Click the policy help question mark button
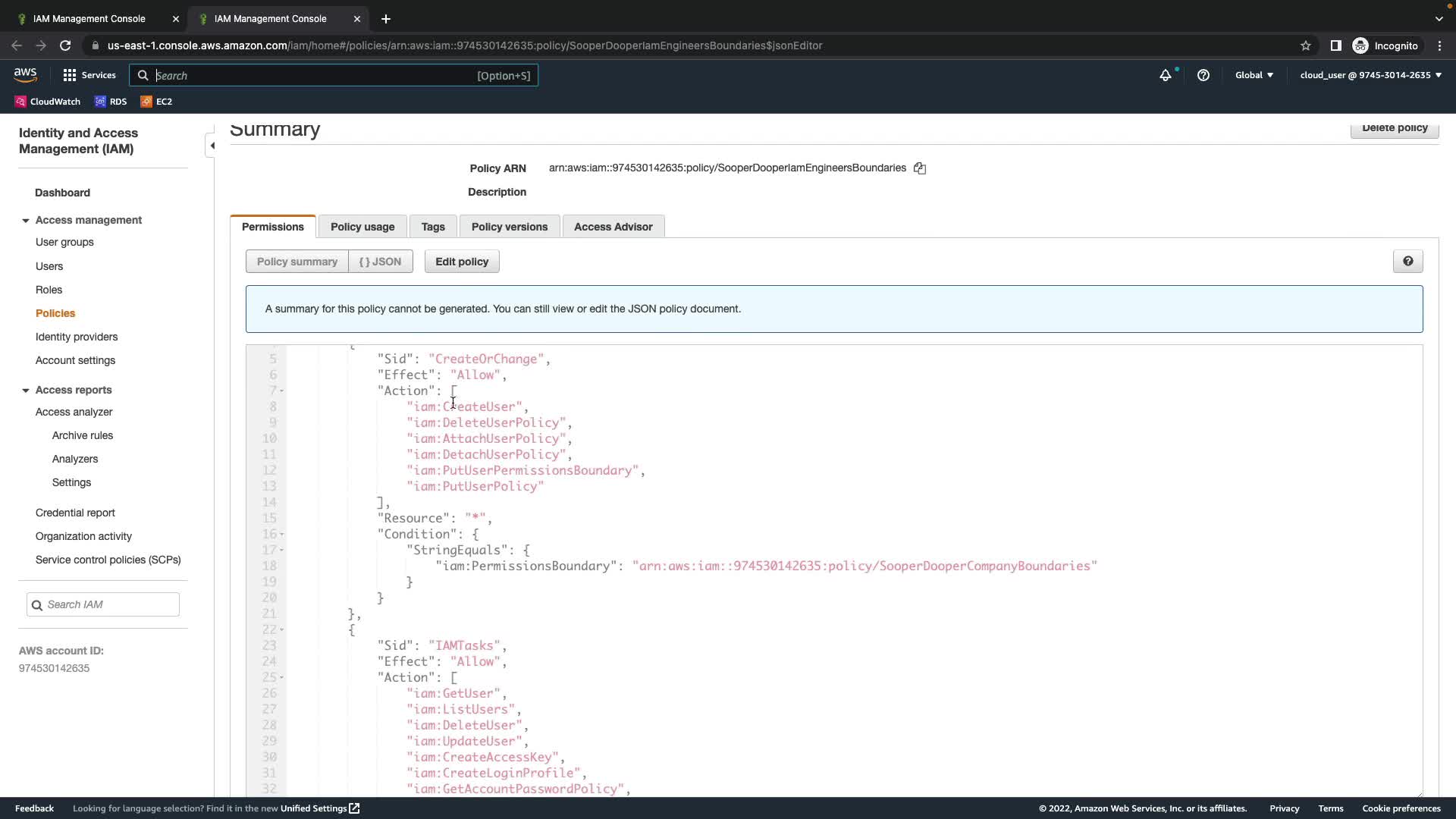Screen dimensions: 1456x819 point(1407,262)
